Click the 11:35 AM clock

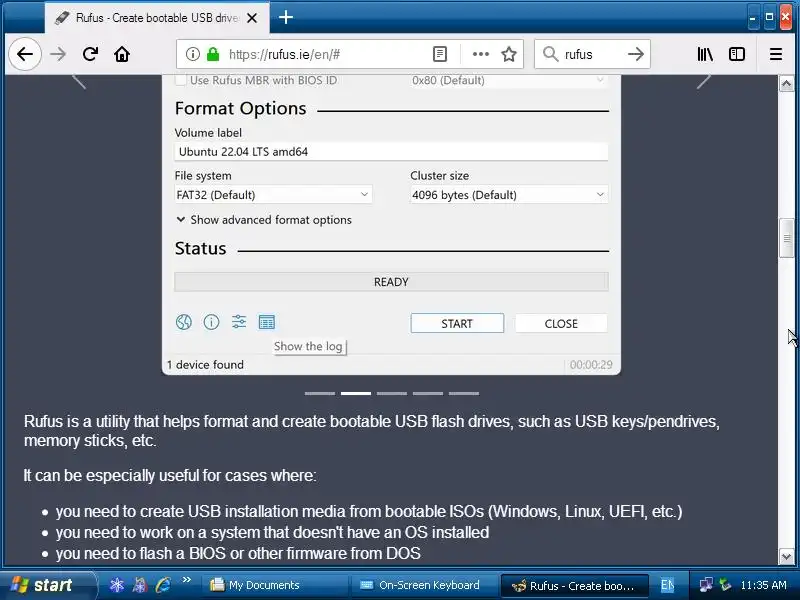point(763,585)
